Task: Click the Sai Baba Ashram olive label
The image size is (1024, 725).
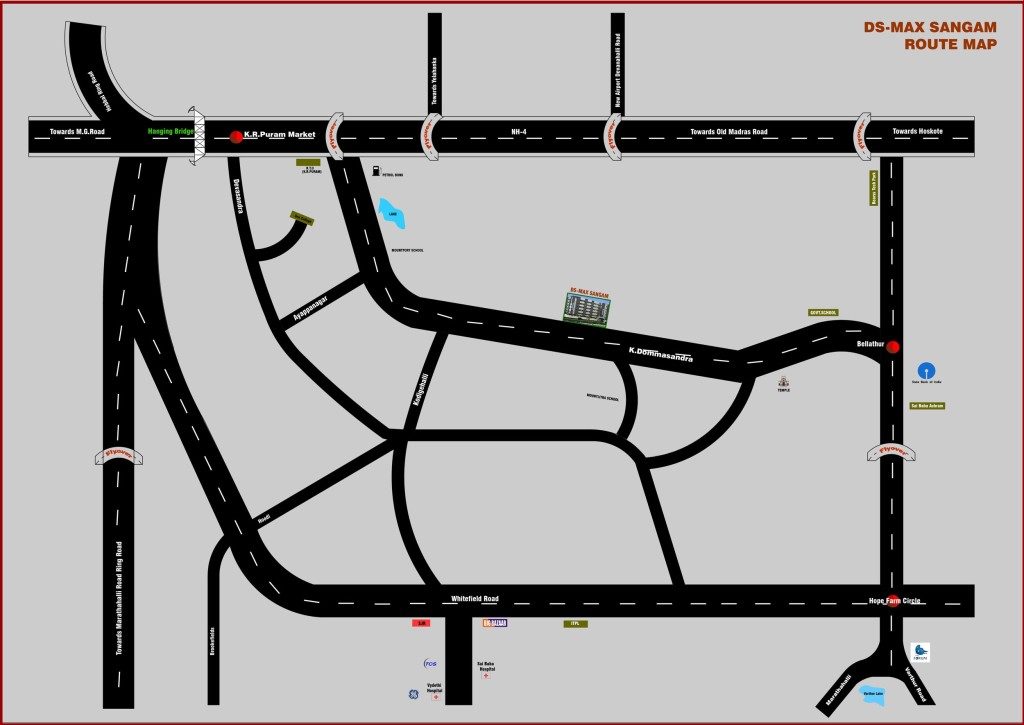Action: [x=927, y=406]
